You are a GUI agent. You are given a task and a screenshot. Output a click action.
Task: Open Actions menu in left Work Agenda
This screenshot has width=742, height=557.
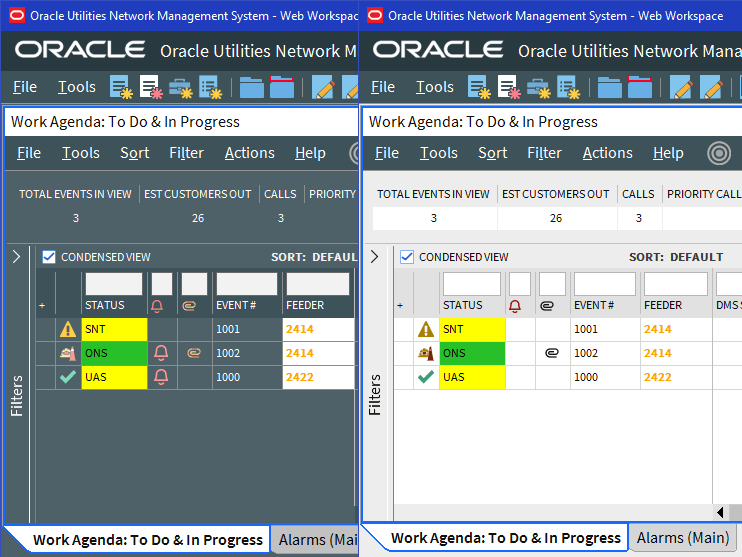[249, 153]
